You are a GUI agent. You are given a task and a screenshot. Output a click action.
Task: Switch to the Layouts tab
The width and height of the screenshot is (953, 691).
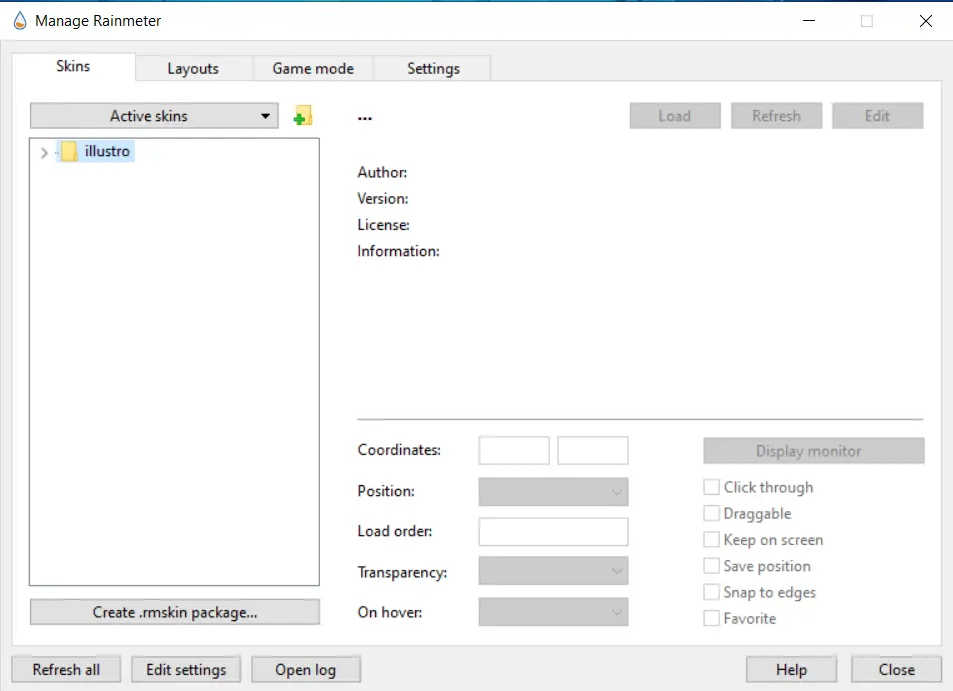pos(193,69)
